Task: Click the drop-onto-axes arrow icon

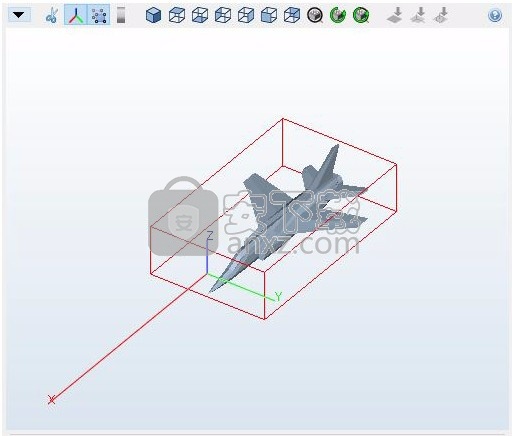Action: [418, 15]
